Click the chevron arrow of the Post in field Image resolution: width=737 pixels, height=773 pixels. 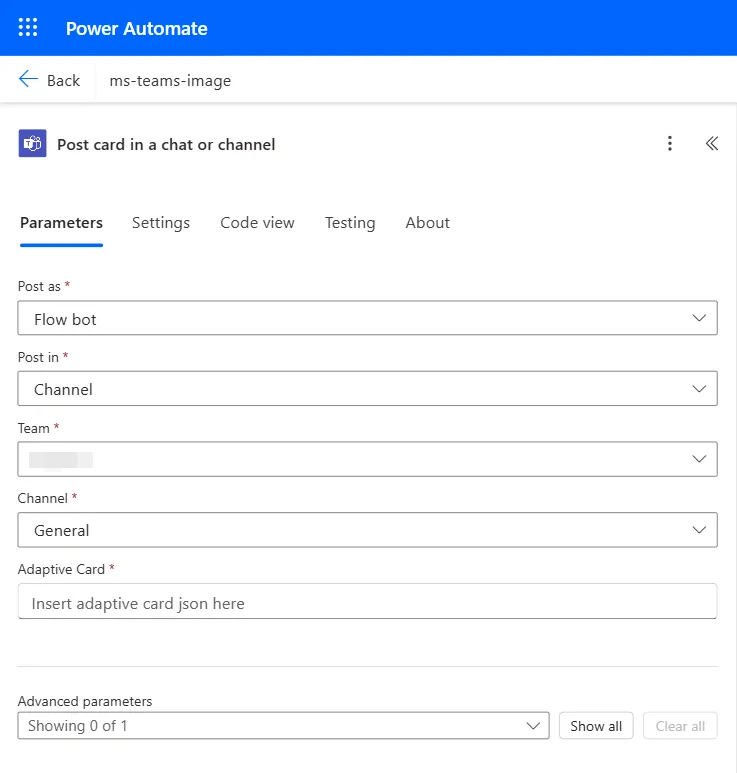tap(699, 388)
